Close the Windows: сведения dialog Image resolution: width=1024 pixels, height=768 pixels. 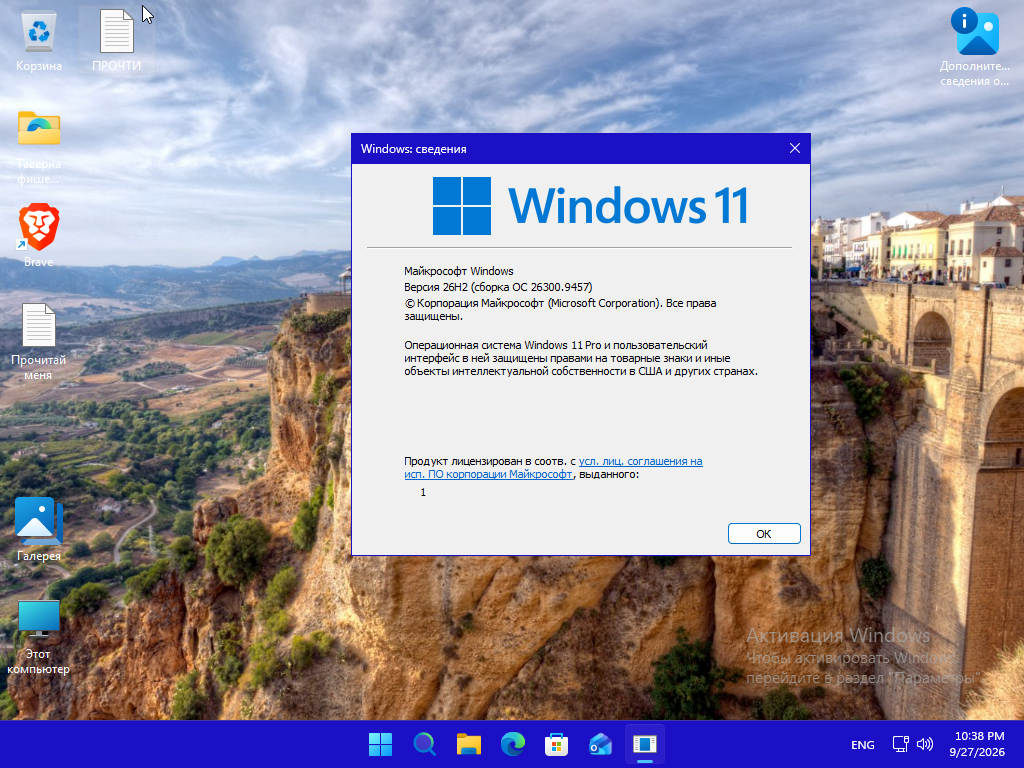(x=795, y=148)
